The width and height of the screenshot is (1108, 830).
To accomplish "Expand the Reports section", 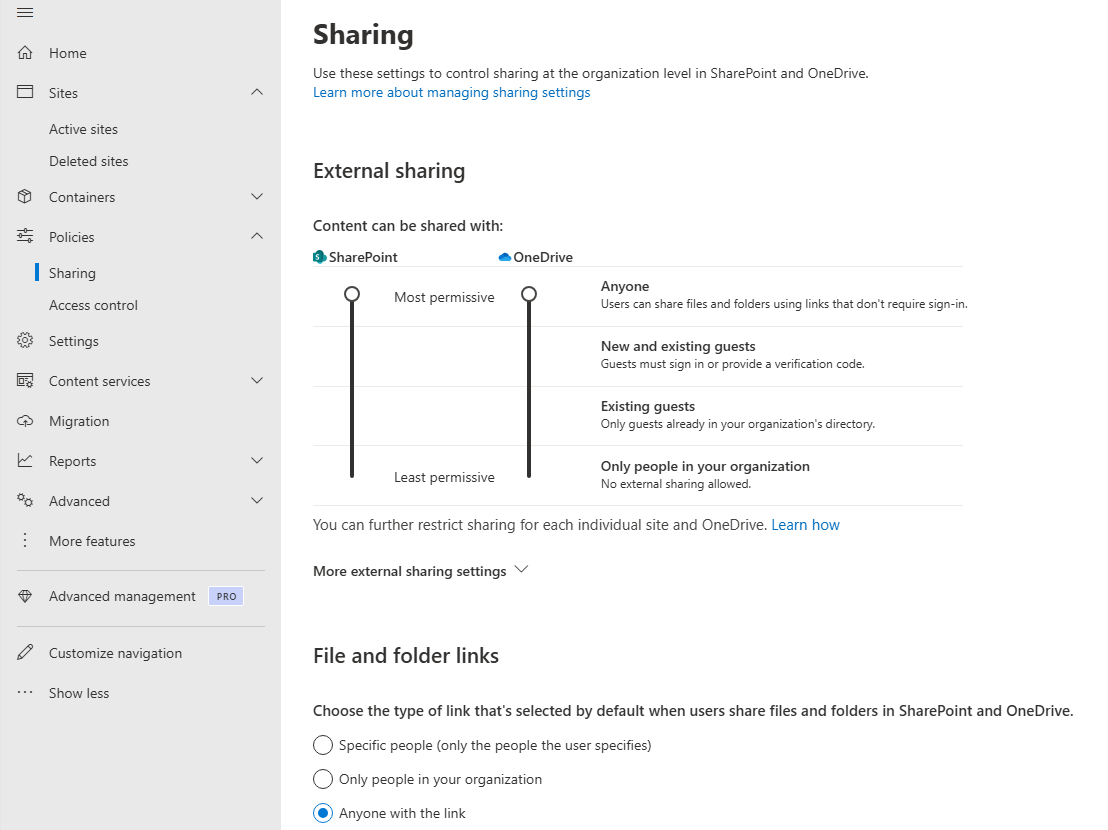I will point(257,460).
